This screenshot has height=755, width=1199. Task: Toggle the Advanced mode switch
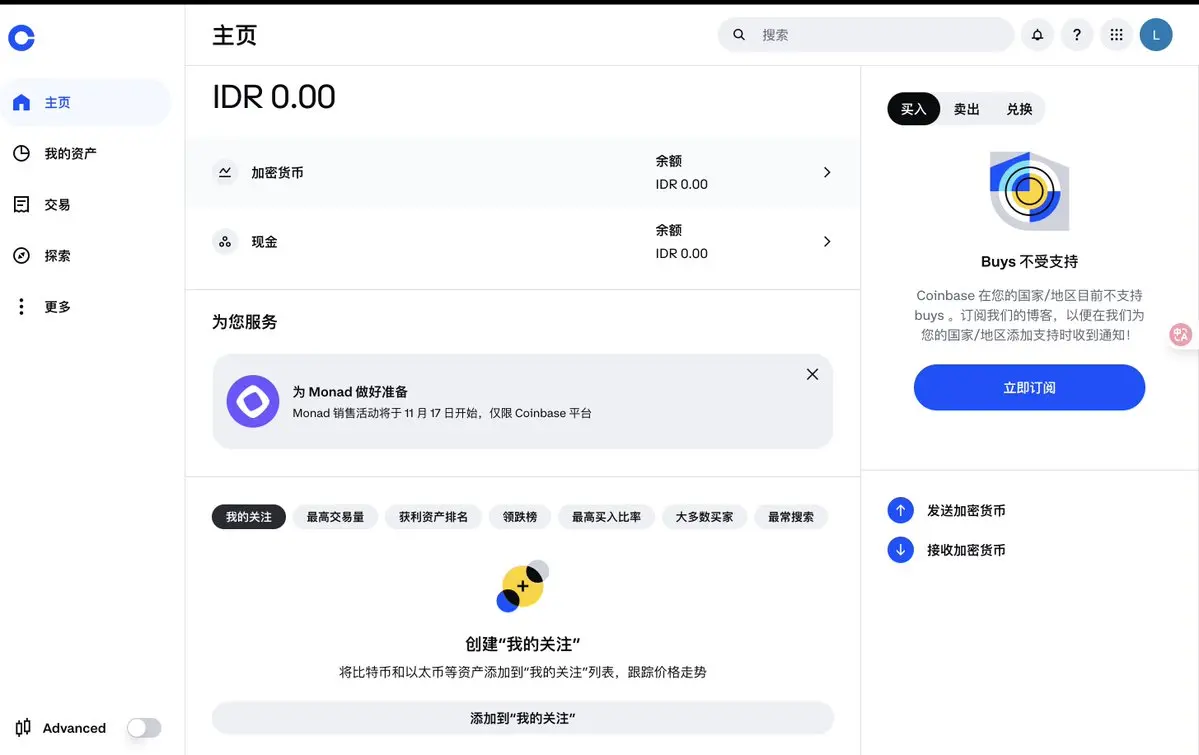144,728
